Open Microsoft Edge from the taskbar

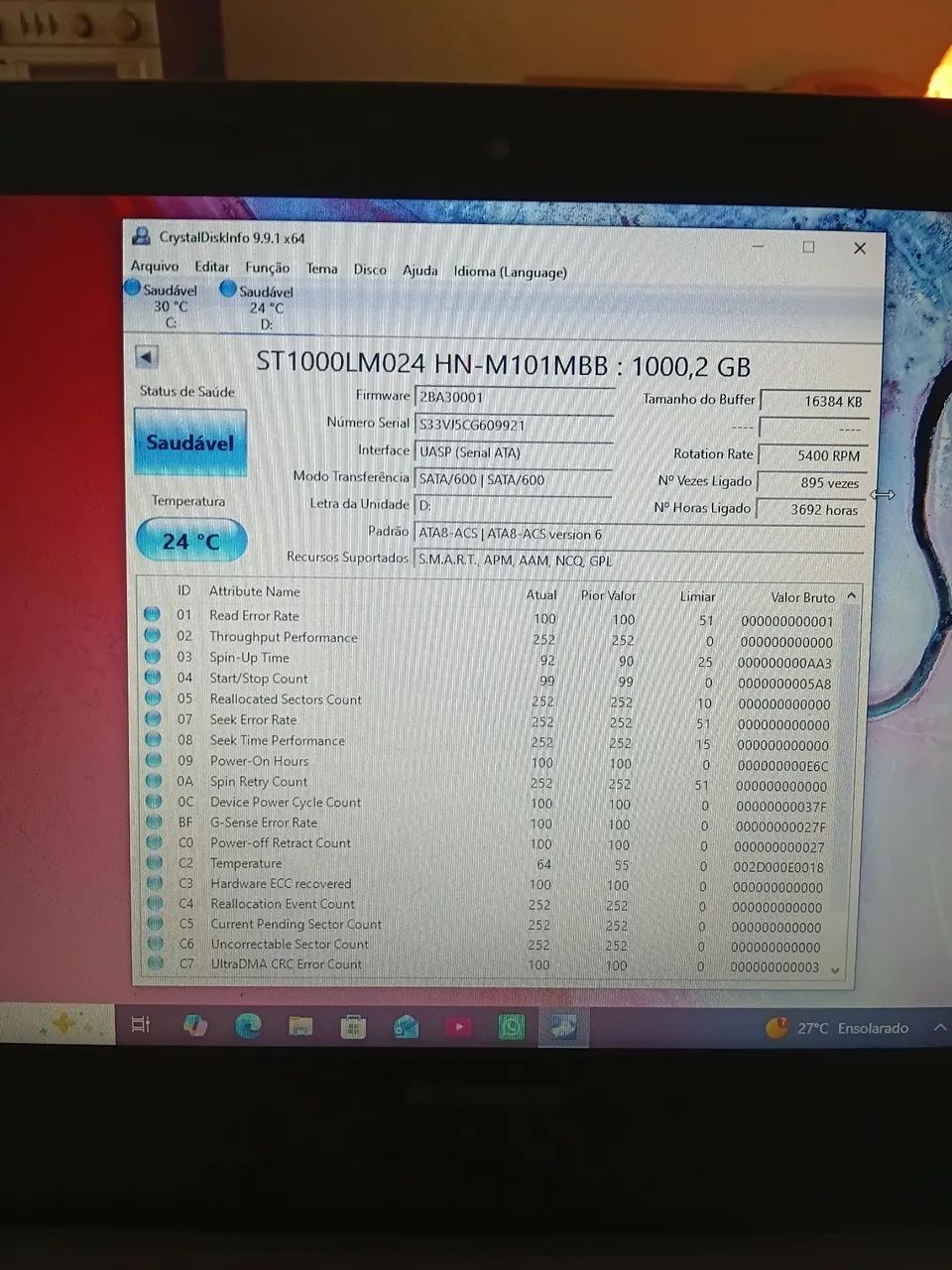click(x=248, y=1026)
